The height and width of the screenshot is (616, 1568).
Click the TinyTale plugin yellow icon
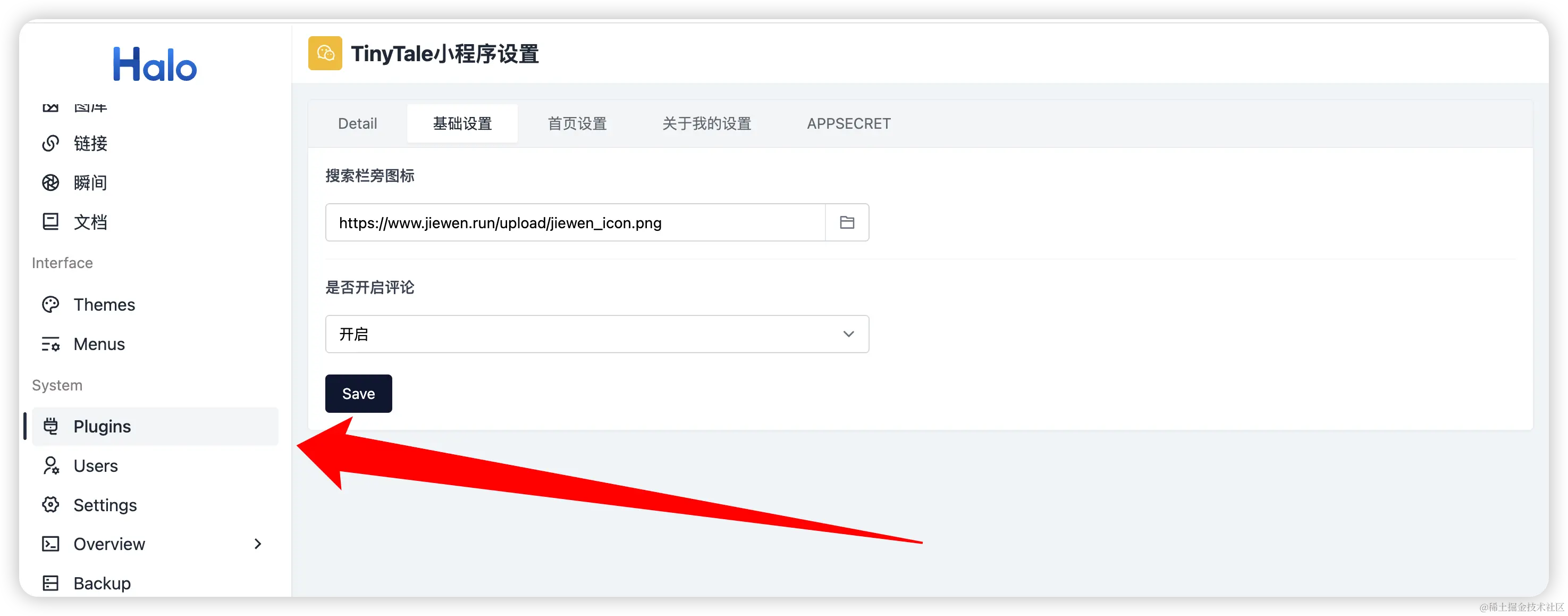324,54
